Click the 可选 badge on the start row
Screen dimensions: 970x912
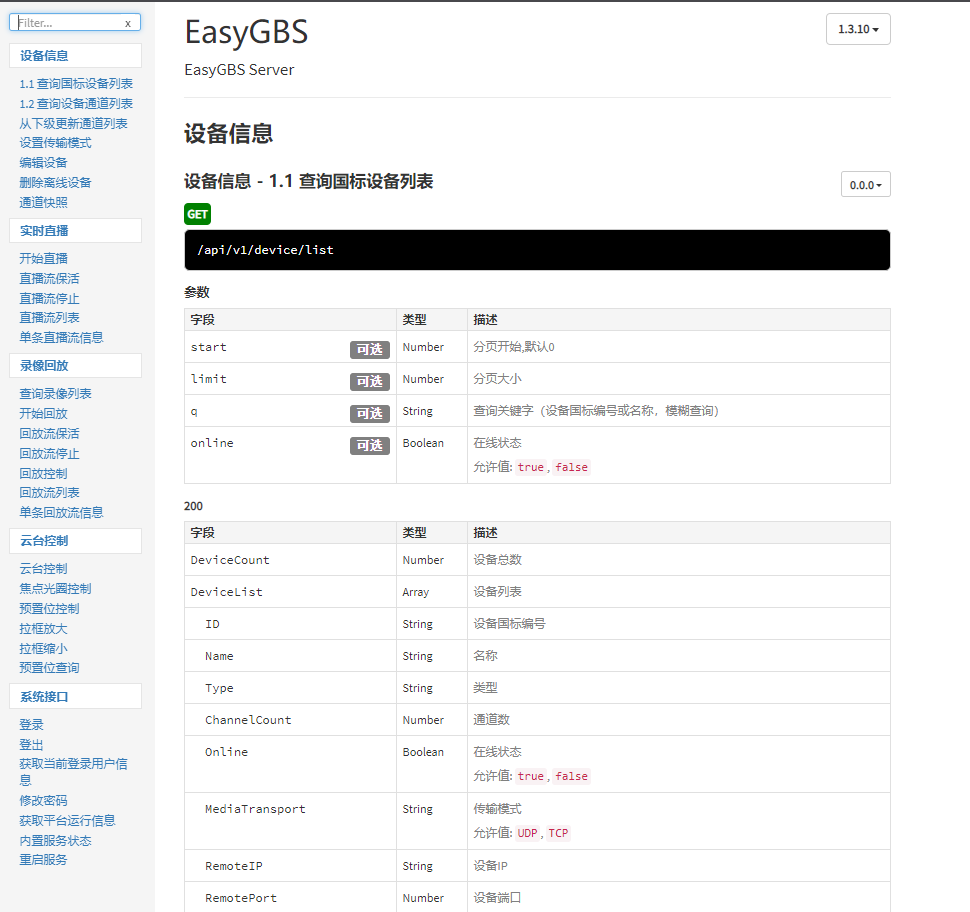click(x=370, y=350)
